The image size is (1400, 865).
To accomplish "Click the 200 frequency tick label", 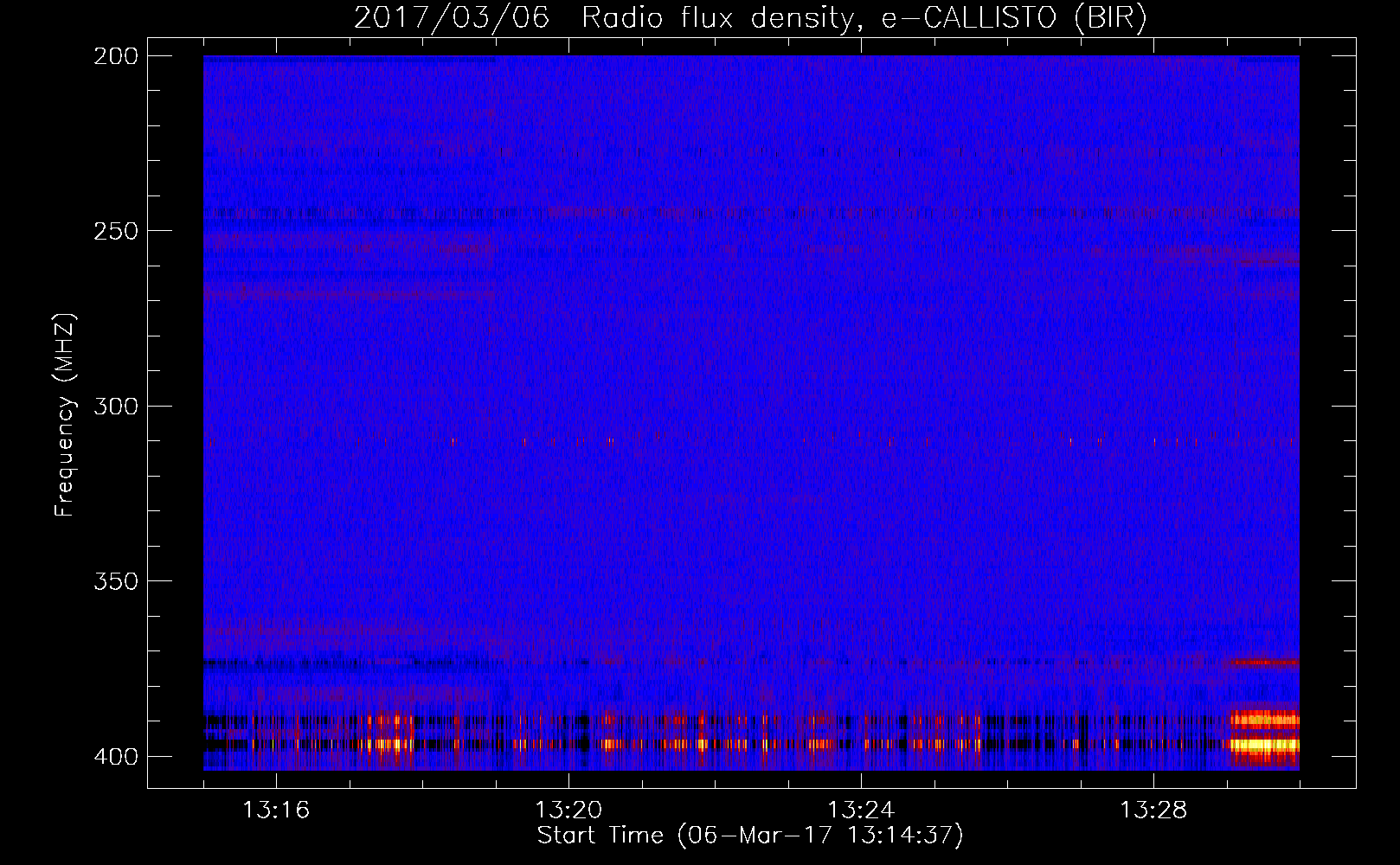I will coord(116,56).
